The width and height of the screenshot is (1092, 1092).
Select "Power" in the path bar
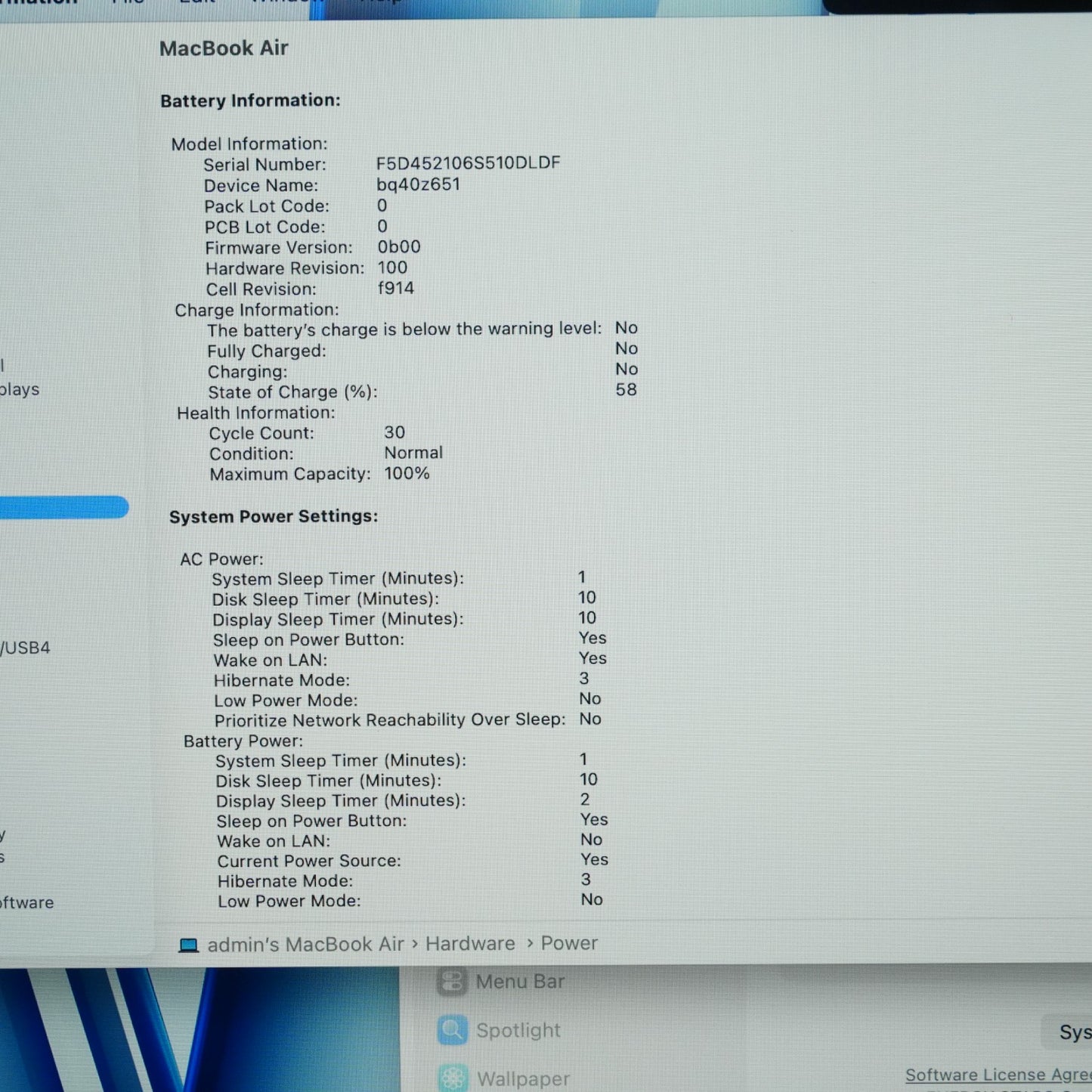569,943
